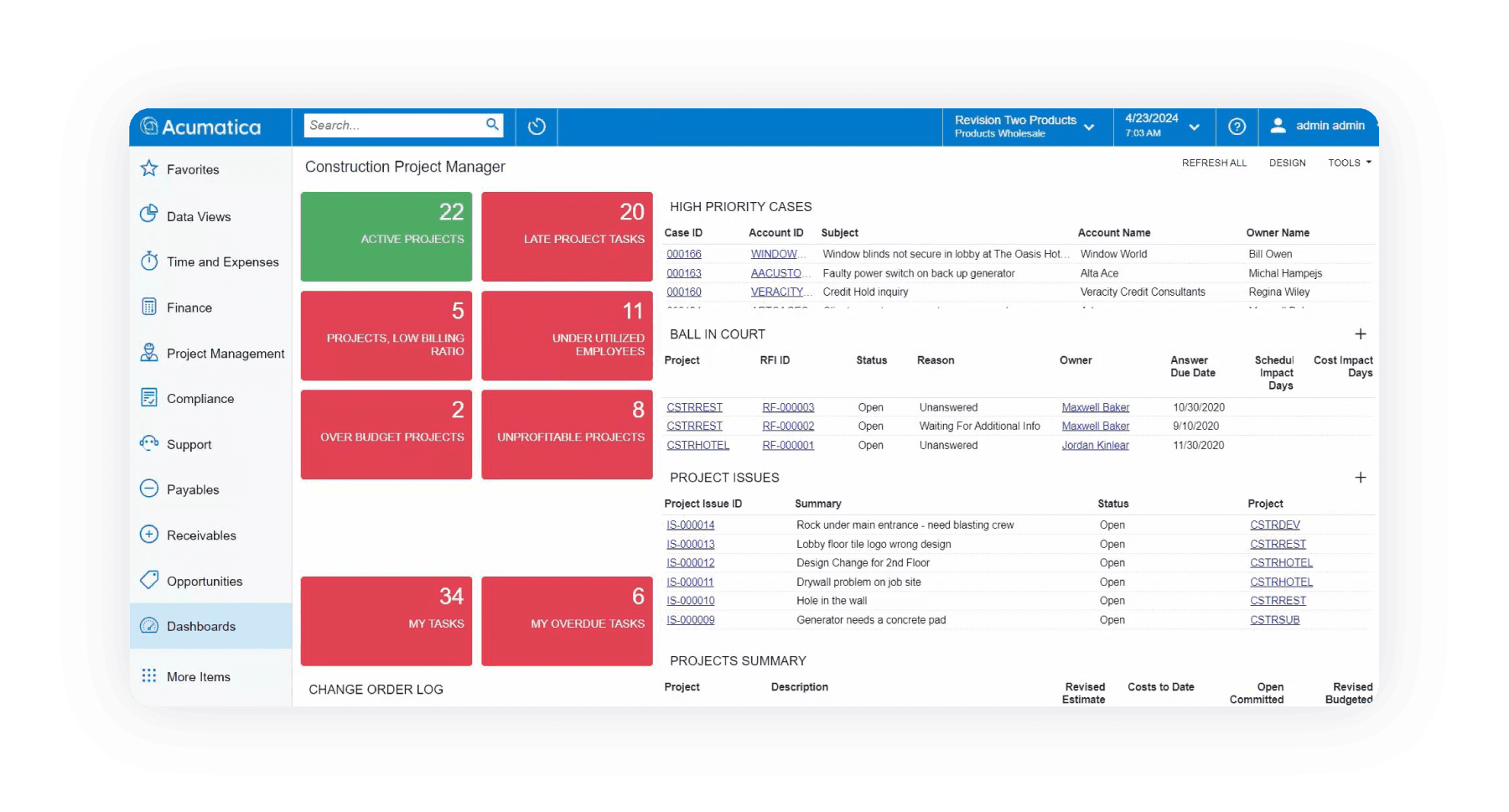The height and width of the screenshot is (812, 1509).
Task: Click the search magnifier icon
Action: (492, 125)
